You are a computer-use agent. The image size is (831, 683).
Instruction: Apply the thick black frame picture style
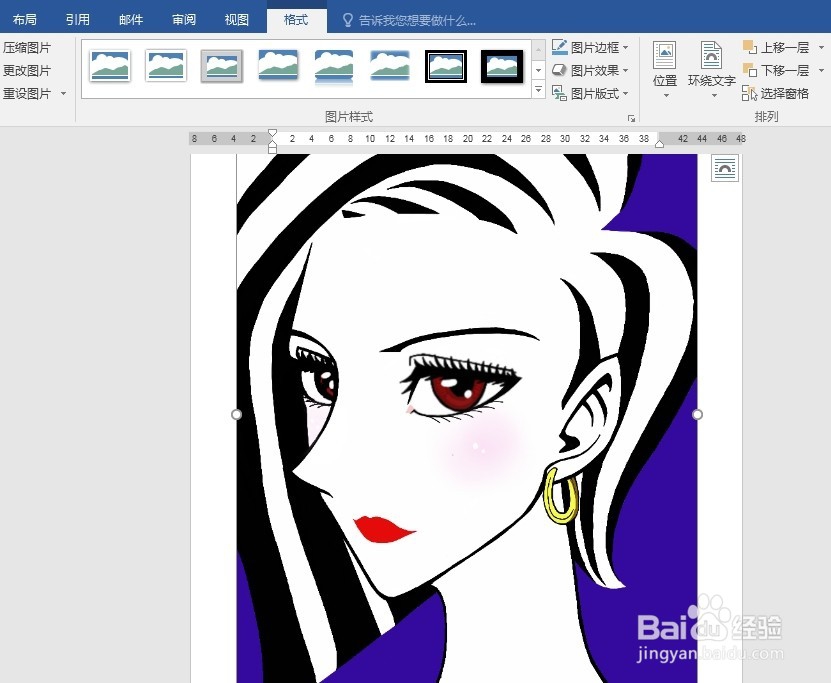pyautogui.click(x=502, y=66)
